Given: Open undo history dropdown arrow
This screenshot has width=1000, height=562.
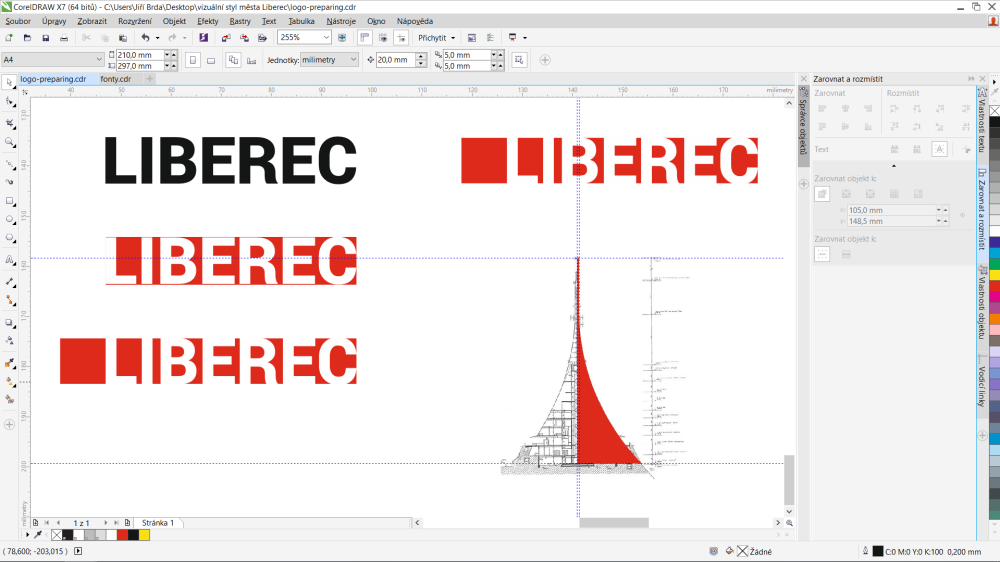Looking at the screenshot, I should [158, 38].
